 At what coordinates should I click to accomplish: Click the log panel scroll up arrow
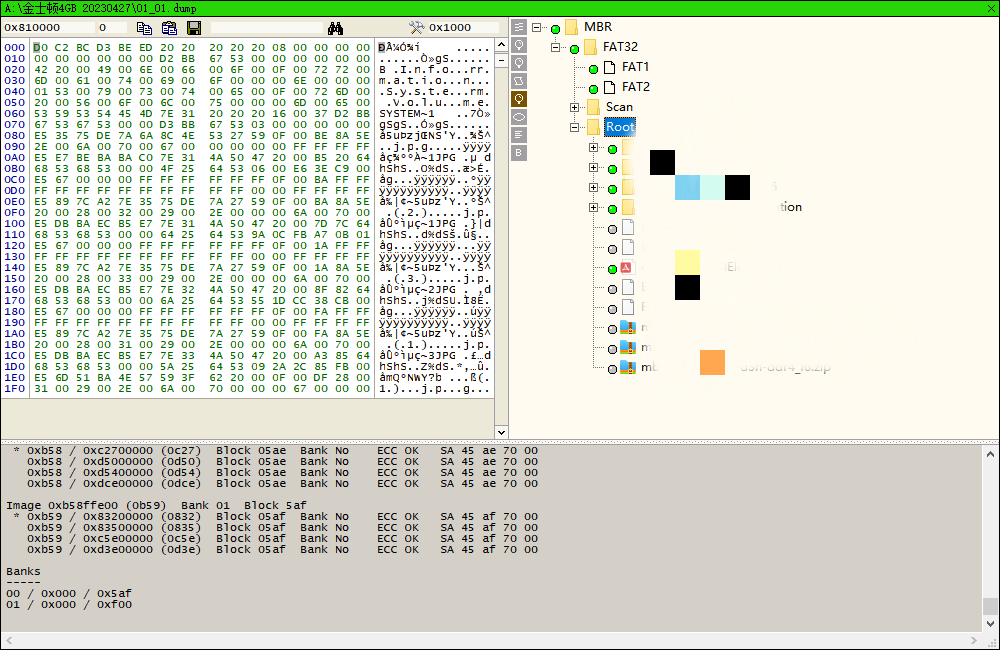(x=990, y=454)
